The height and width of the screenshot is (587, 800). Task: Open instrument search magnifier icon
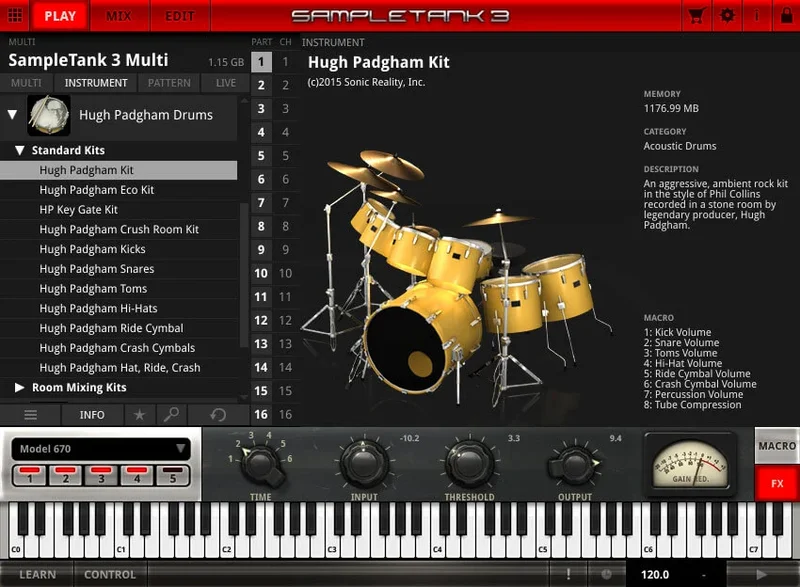[x=171, y=415]
